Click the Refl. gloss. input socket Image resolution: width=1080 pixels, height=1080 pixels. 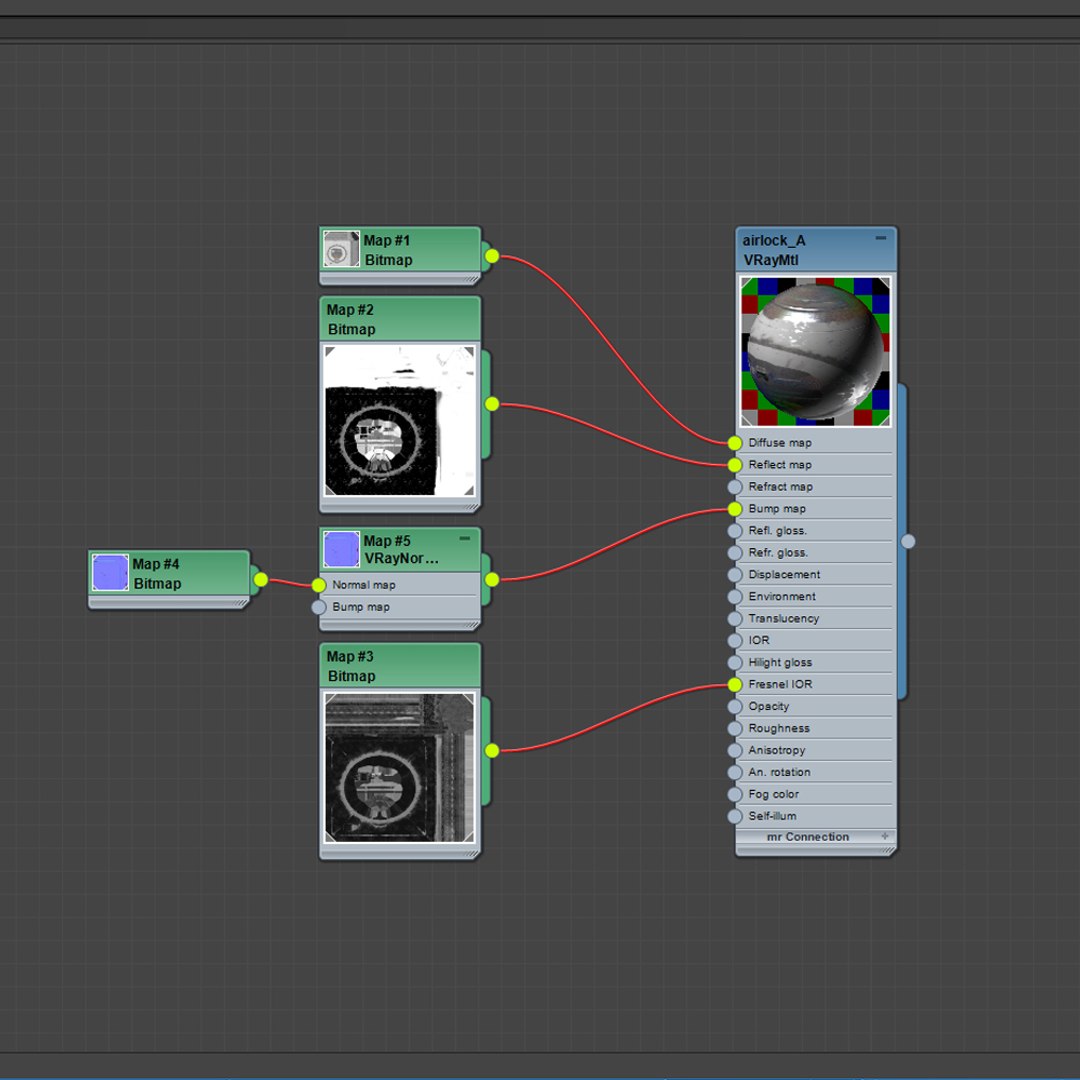pyautogui.click(x=735, y=531)
